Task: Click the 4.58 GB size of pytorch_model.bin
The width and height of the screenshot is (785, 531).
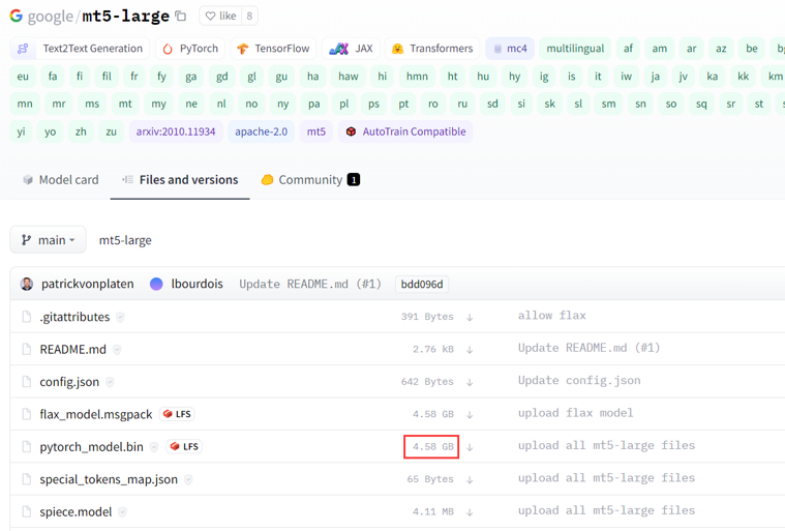Action: click(433, 446)
